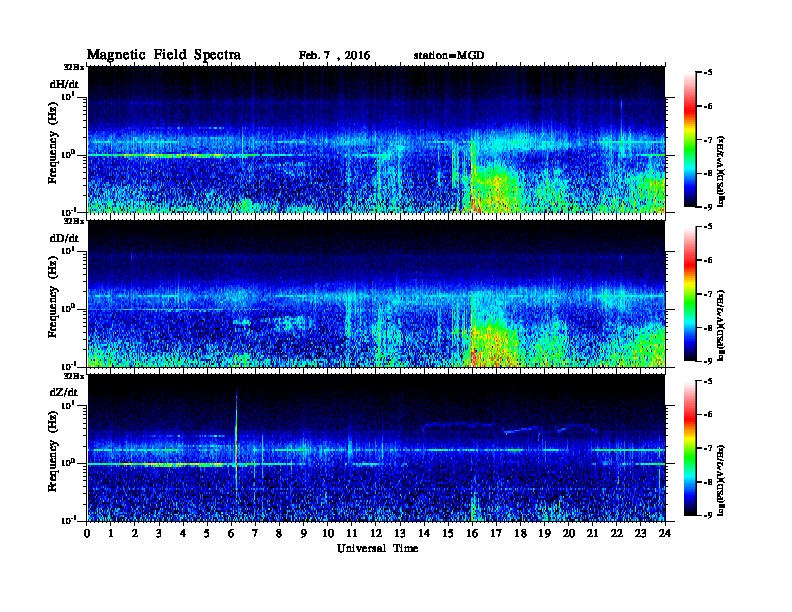792x612 pixels.
Task: Click the time axis tick label "15"
Action: coord(449,534)
